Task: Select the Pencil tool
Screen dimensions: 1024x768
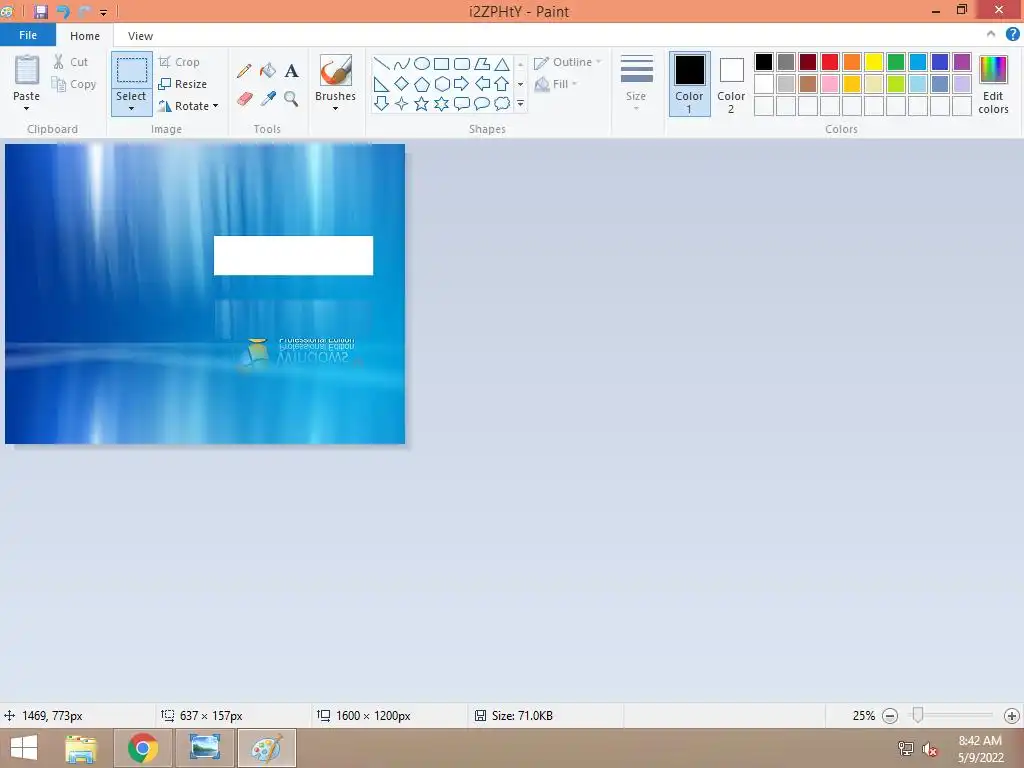Action: coord(244,71)
